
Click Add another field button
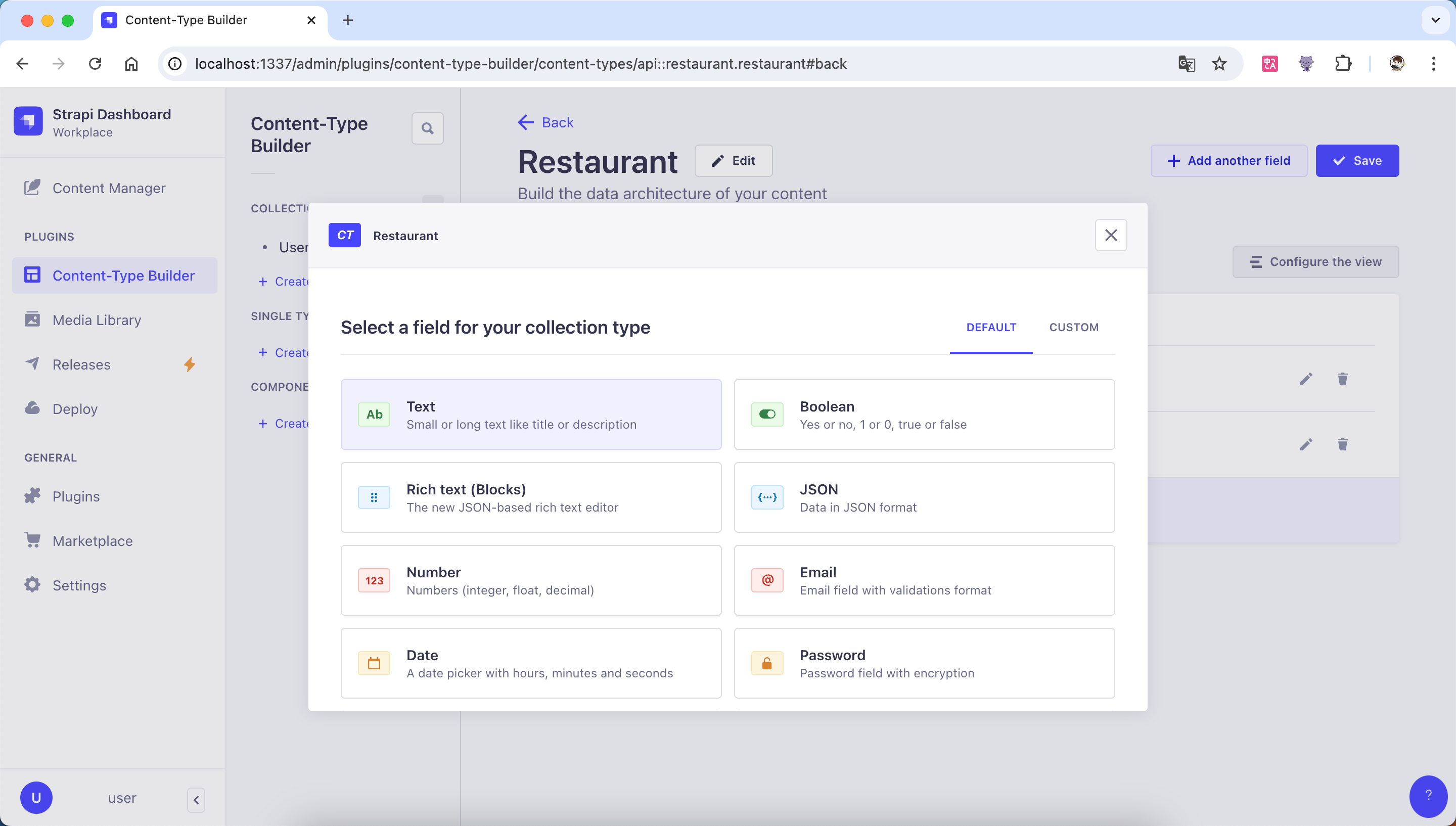(1228, 161)
